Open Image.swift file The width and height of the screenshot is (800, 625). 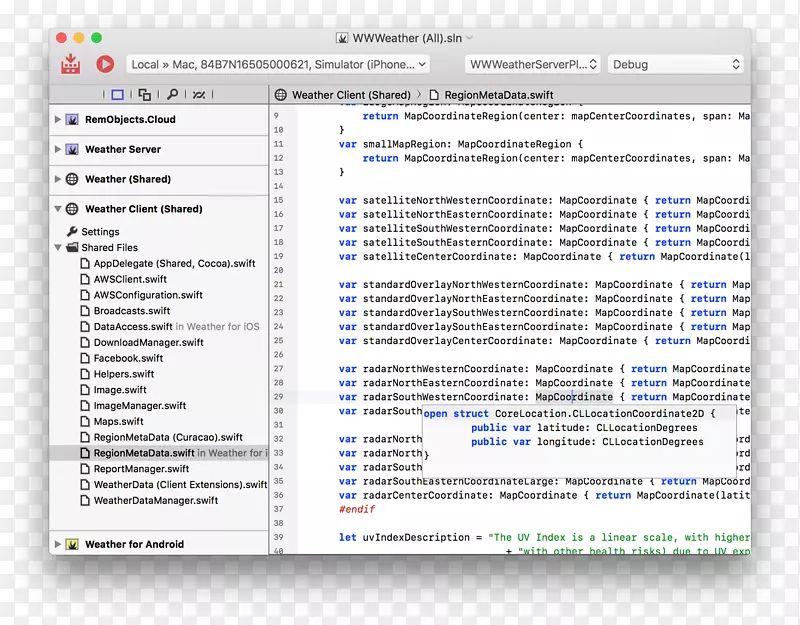click(x=120, y=390)
